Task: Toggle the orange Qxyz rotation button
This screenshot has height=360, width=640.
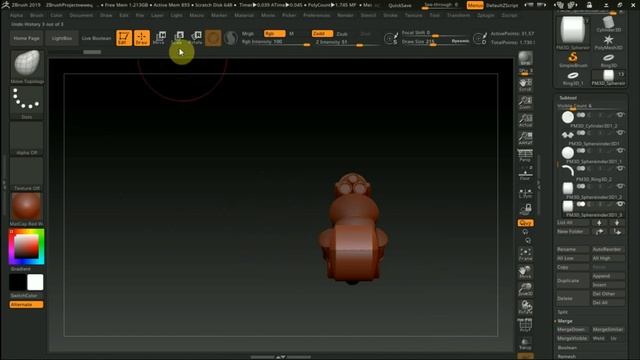Action: click(x=525, y=223)
